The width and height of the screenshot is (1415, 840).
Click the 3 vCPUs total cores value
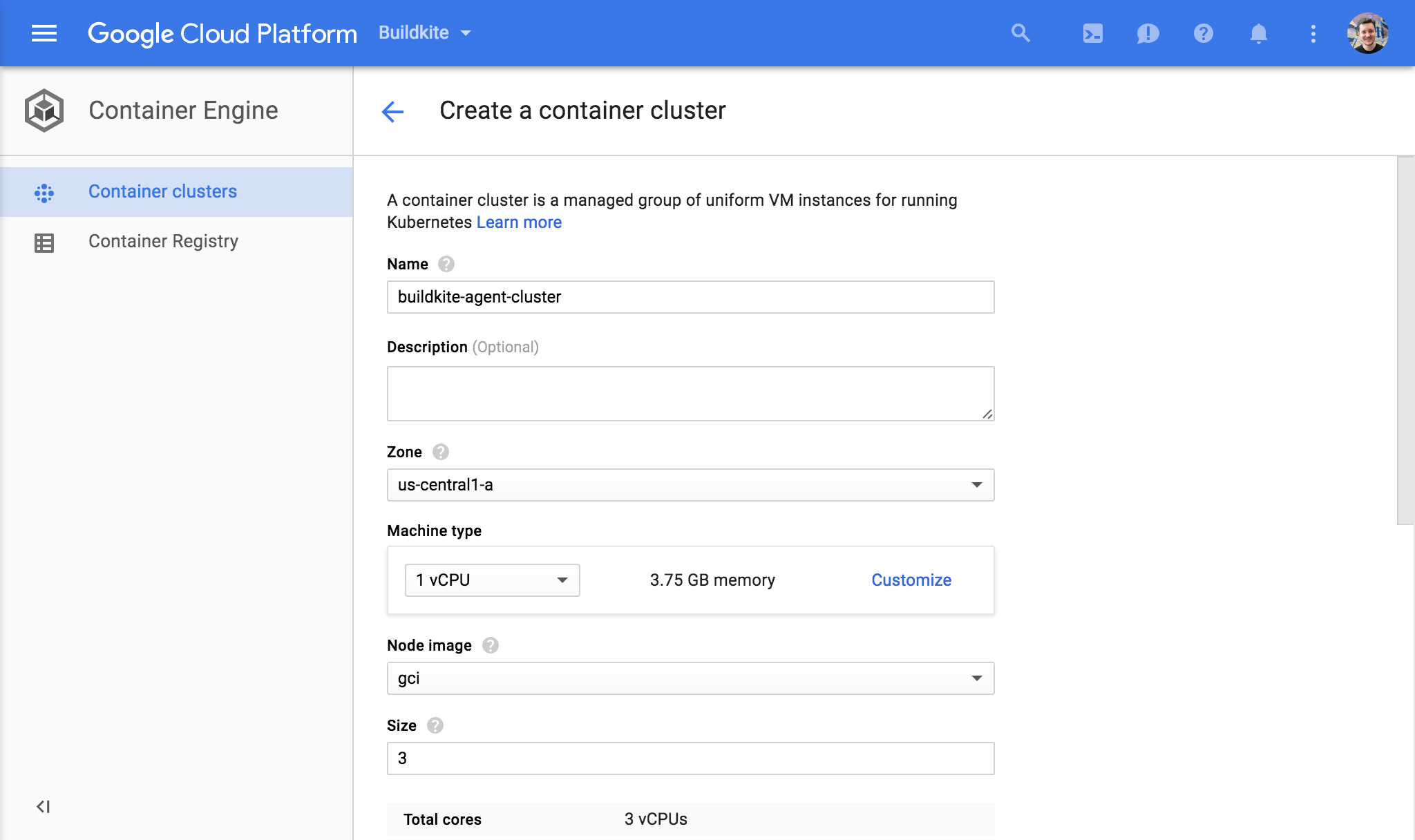point(656,819)
